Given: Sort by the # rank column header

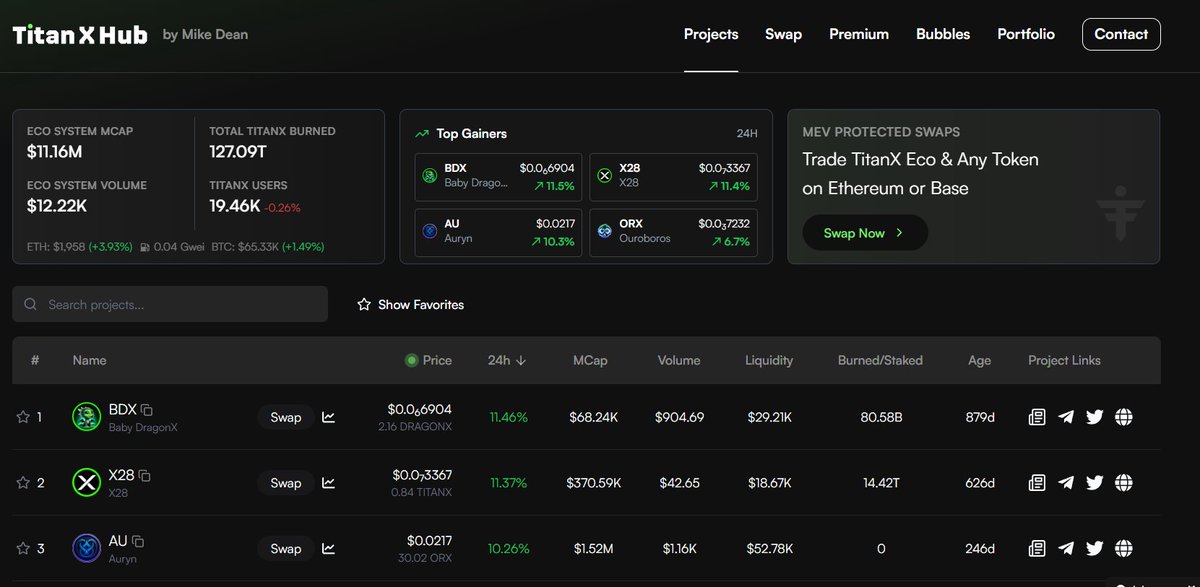Looking at the screenshot, I should point(35,360).
